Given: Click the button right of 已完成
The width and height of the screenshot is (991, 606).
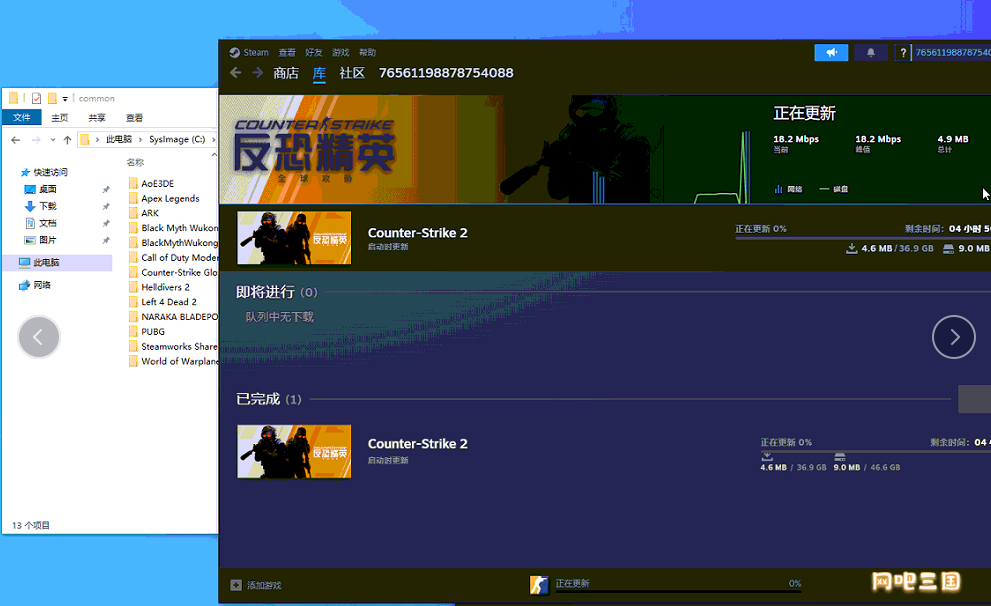Looking at the screenshot, I should click(975, 399).
